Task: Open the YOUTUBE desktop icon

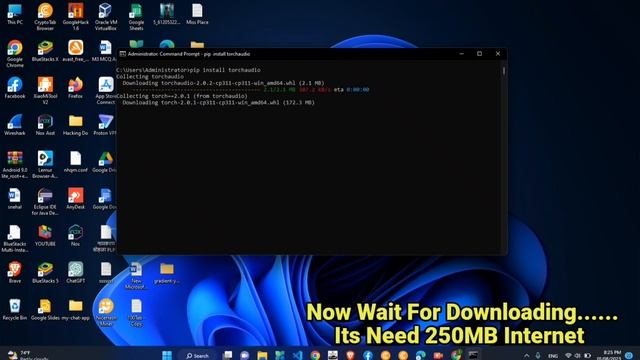Action: pos(45,236)
